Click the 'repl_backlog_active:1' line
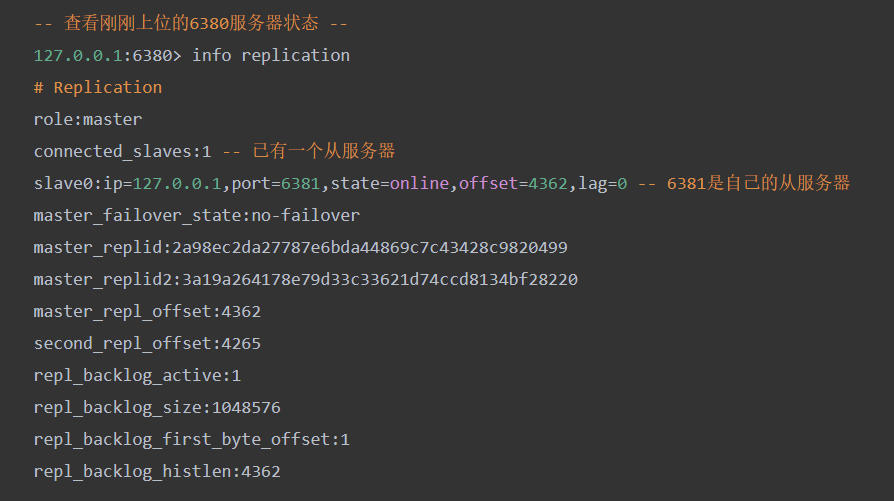This screenshot has width=894, height=501. click(137, 375)
